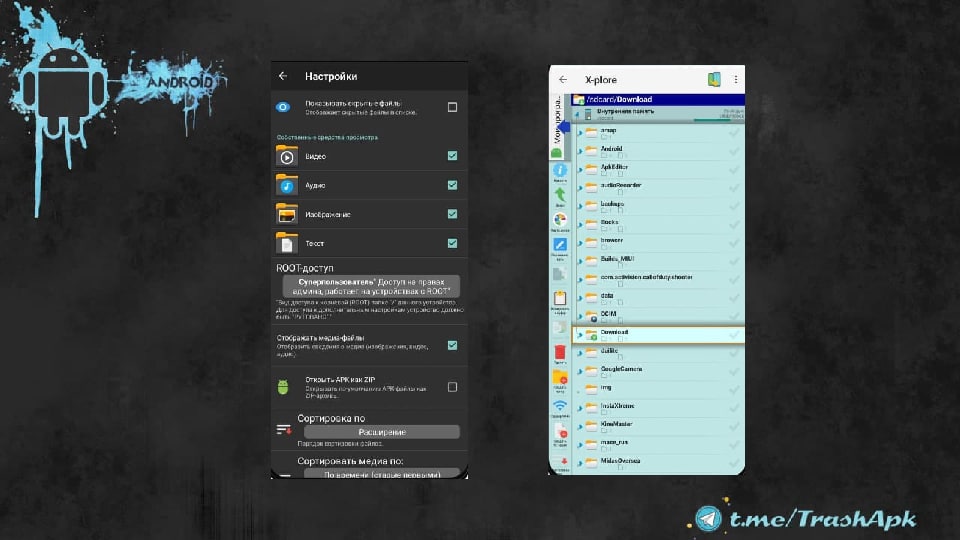Click the blue info sidebar icon

pyautogui.click(x=560, y=170)
